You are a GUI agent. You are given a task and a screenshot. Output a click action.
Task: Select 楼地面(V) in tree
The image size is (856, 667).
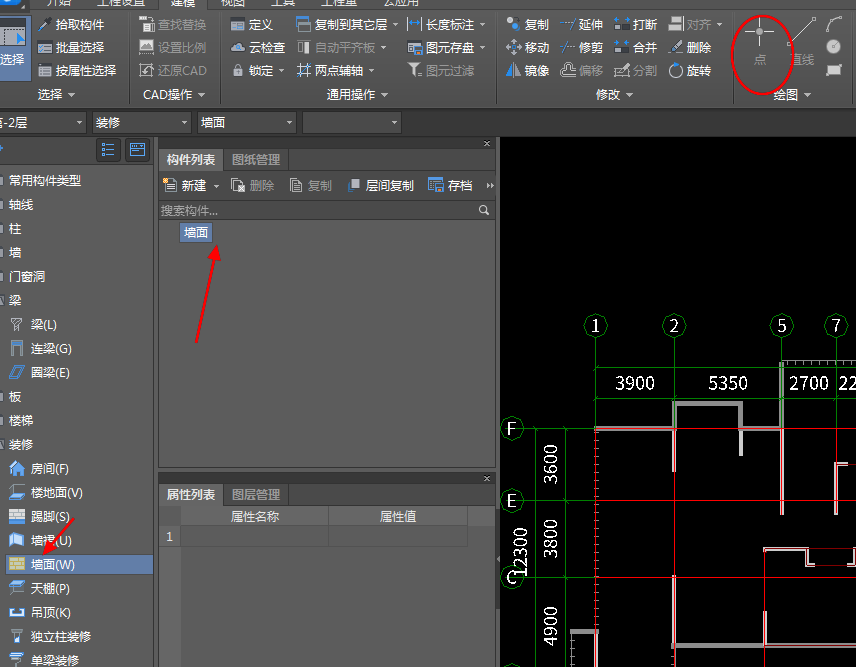46,492
